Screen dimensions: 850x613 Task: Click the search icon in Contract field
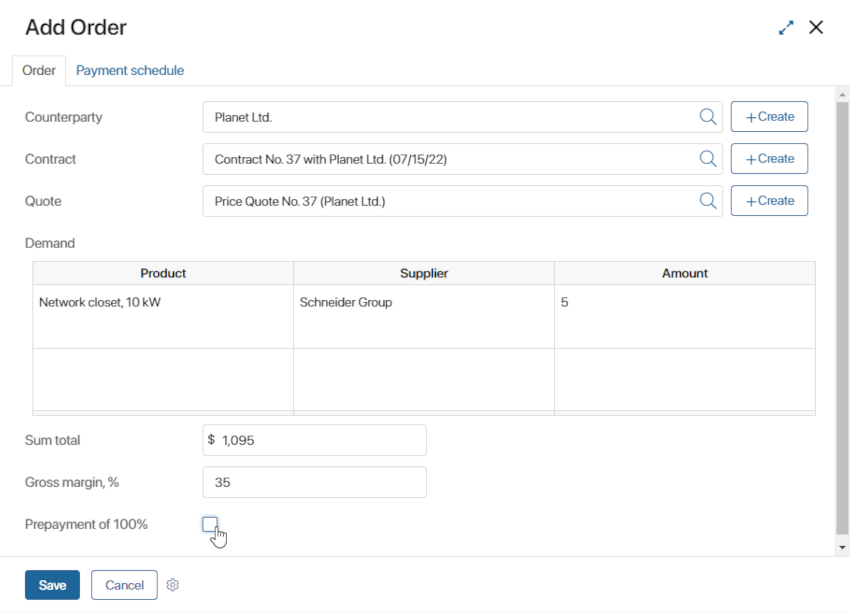pyautogui.click(x=707, y=159)
